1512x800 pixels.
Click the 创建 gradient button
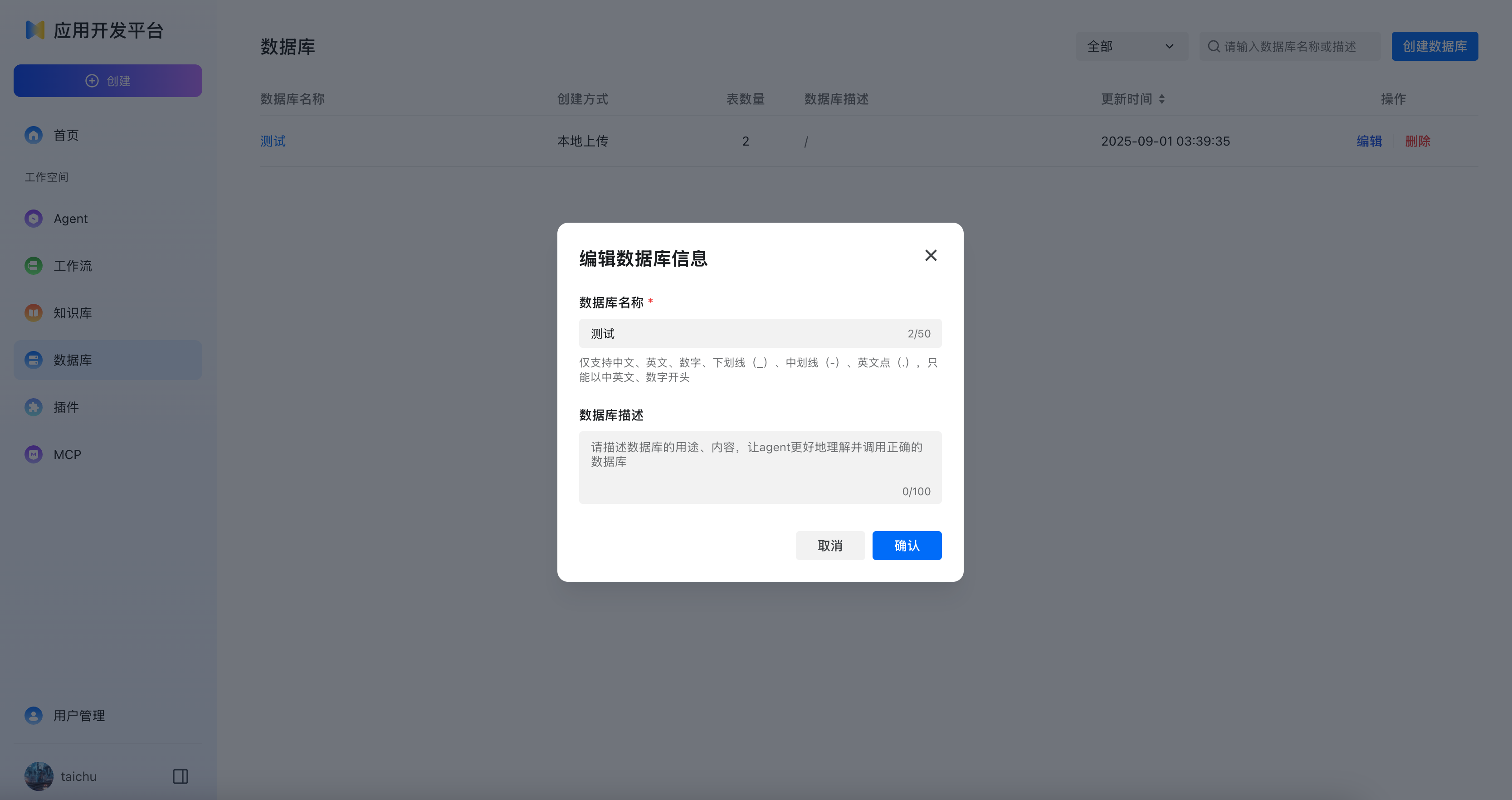[107, 80]
